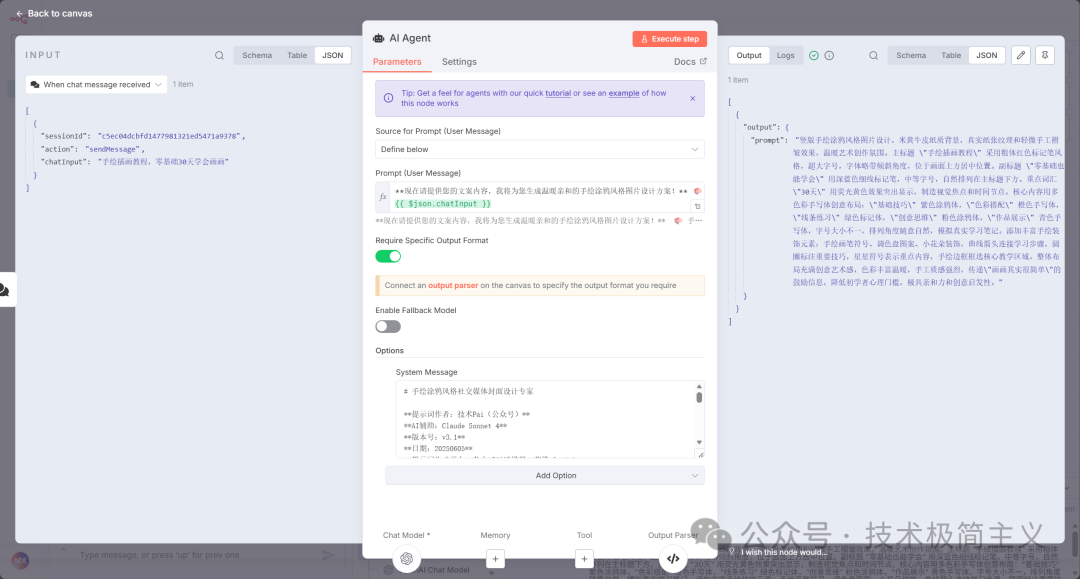This screenshot has height=579, width=1080.
Task: Open the chat bubble side tab
Action: pos(6,290)
